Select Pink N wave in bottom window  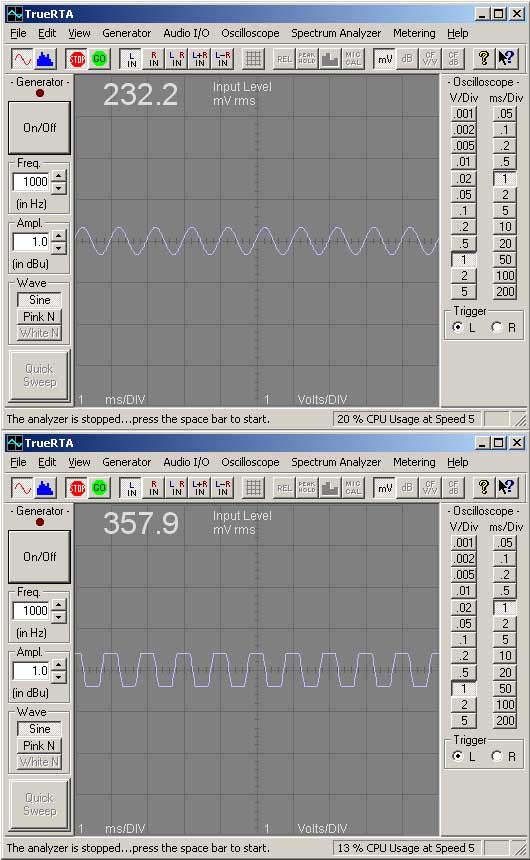(x=39, y=745)
